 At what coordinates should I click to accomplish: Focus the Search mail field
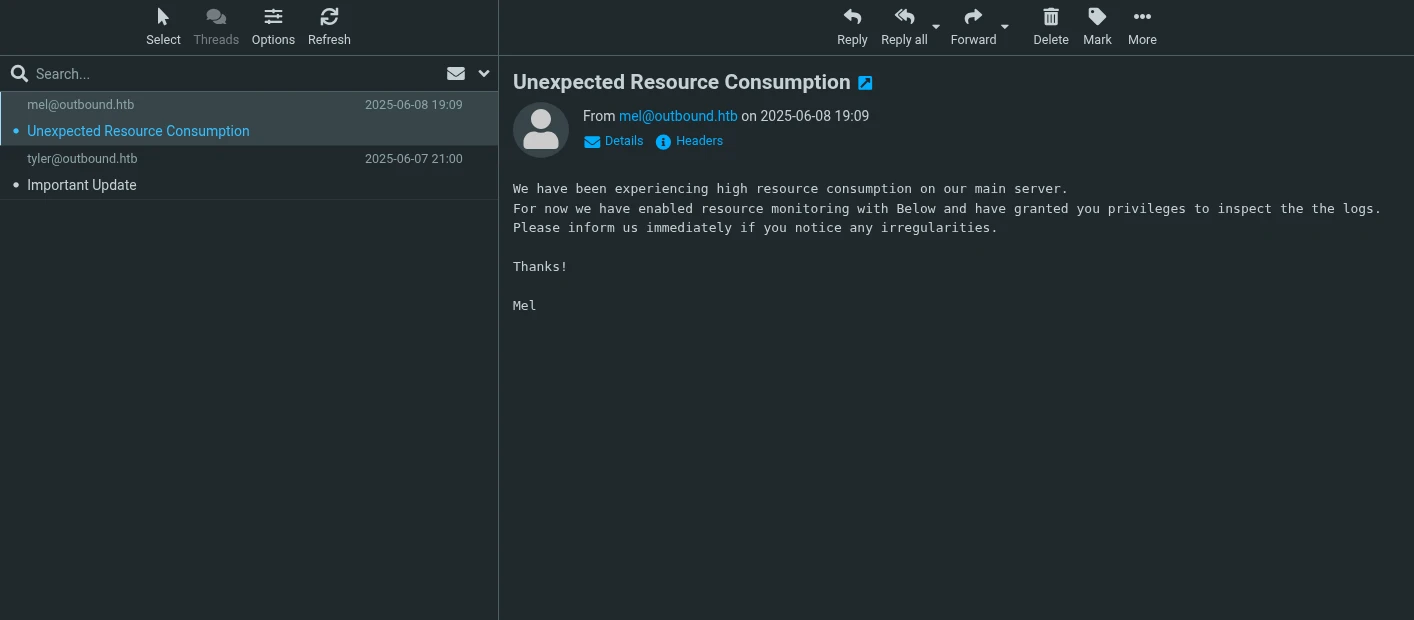coord(230,74)
